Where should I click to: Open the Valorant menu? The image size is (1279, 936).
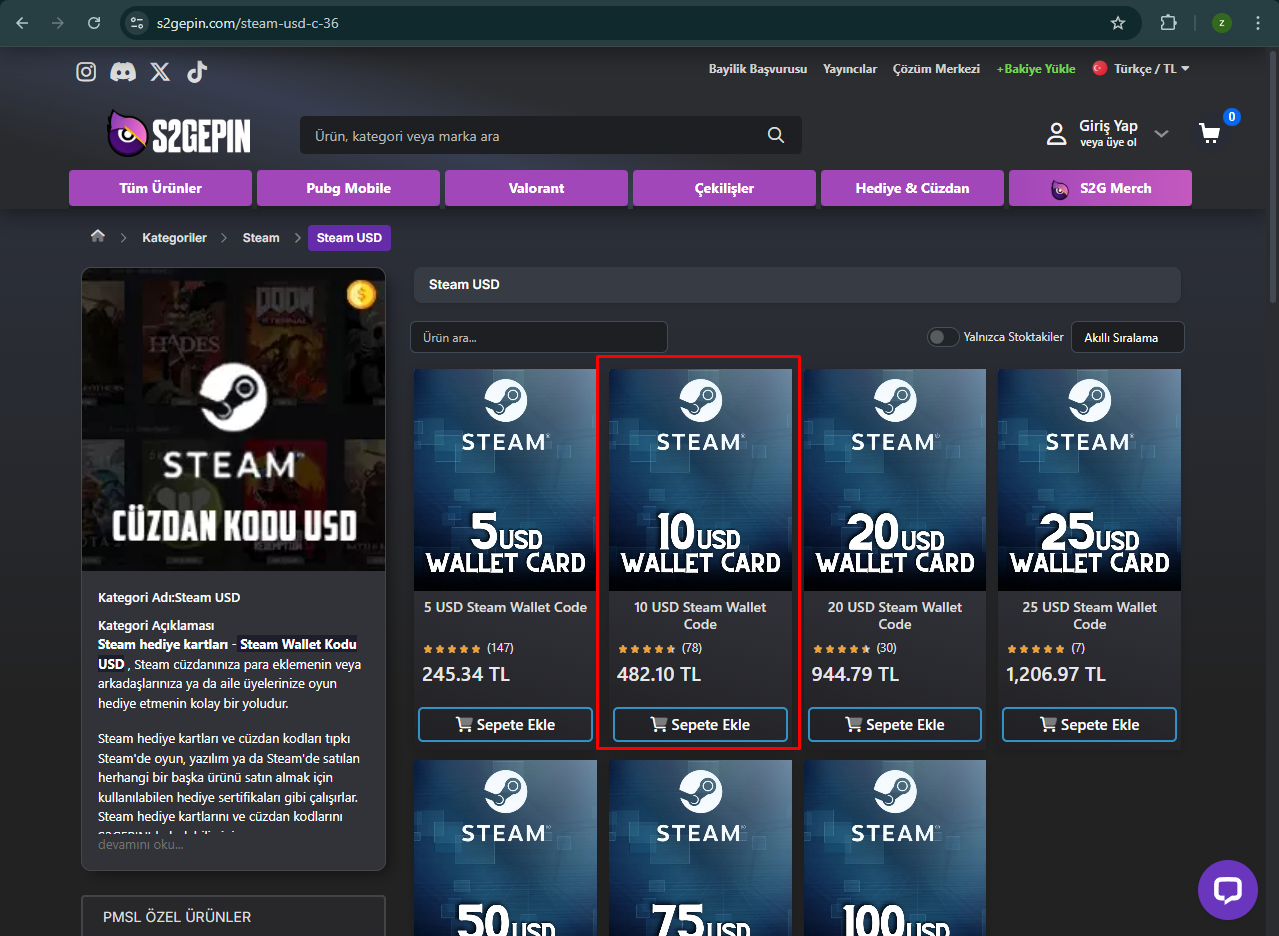pos(536,188)
